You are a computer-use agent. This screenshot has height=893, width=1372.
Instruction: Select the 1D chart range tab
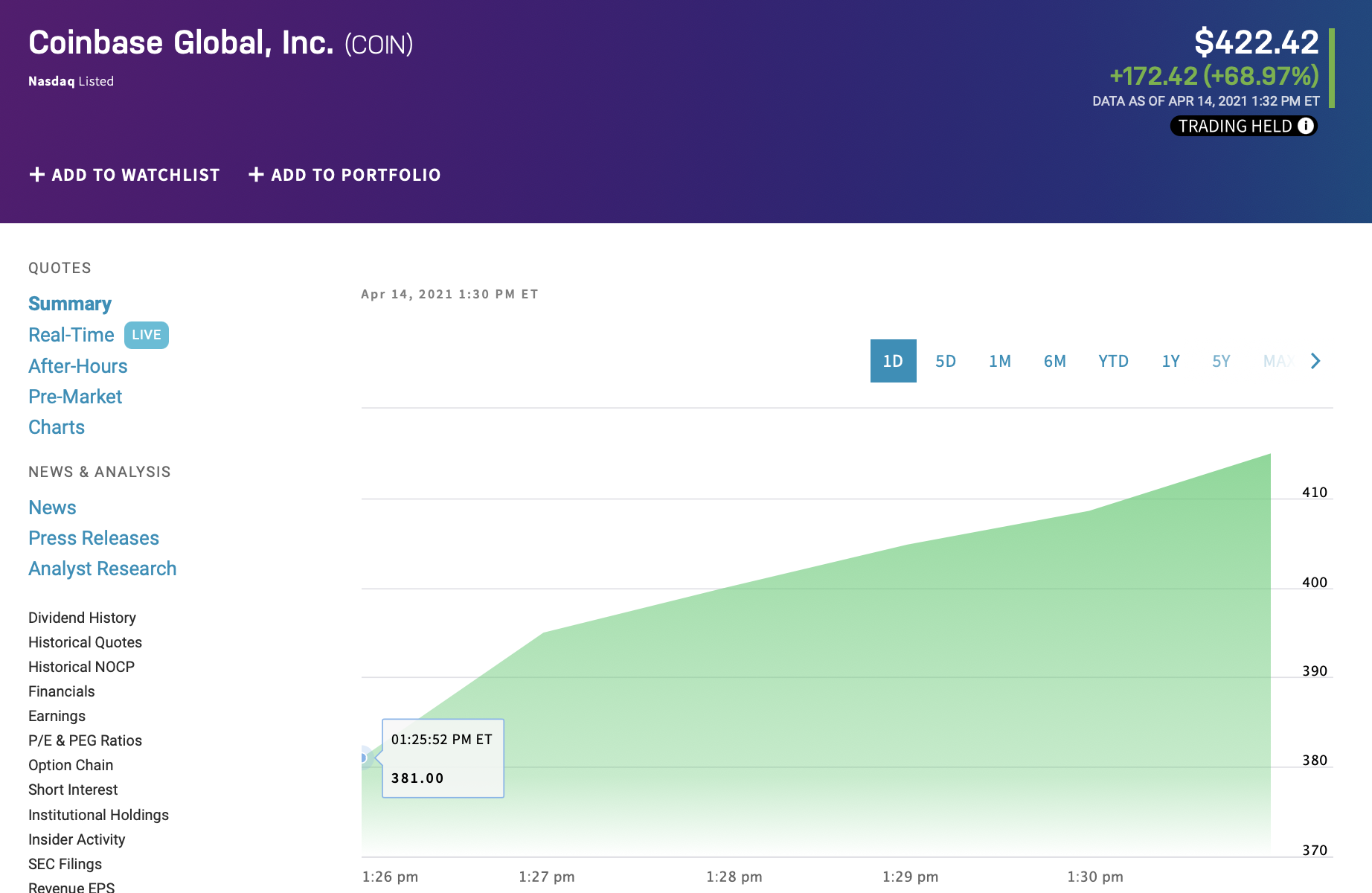893,361
